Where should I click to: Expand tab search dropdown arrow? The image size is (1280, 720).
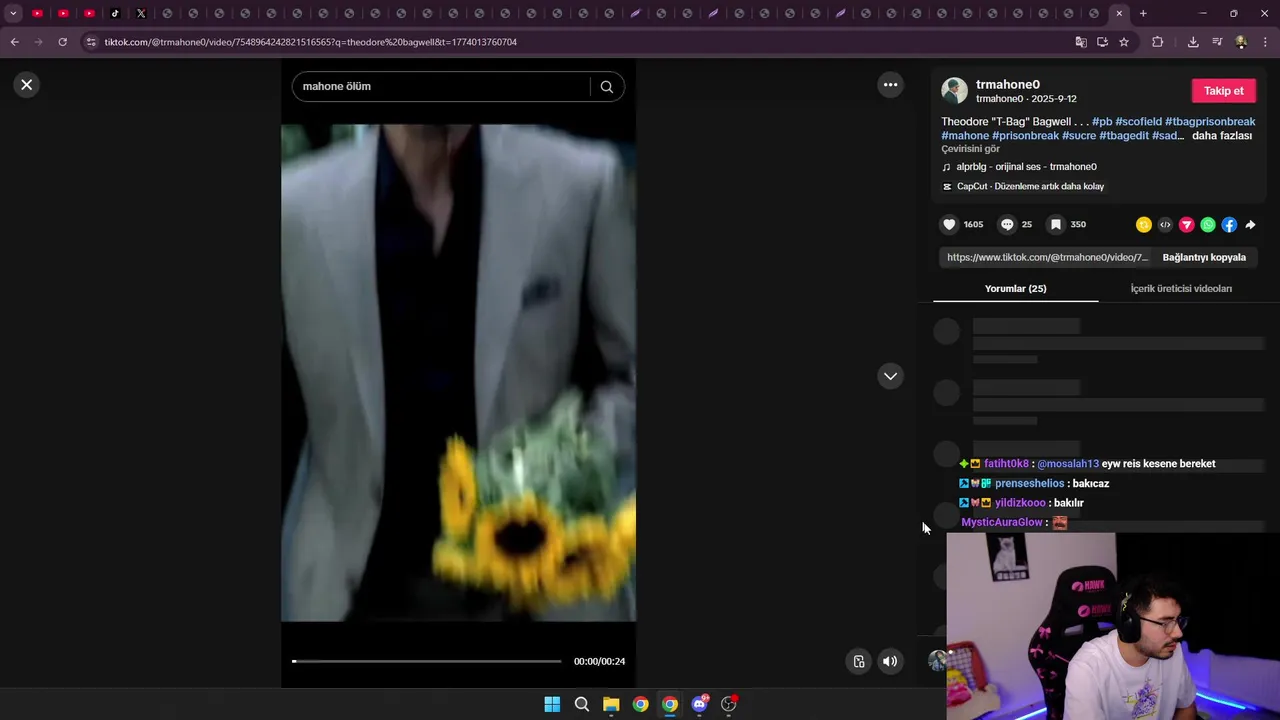coord(13,13)
